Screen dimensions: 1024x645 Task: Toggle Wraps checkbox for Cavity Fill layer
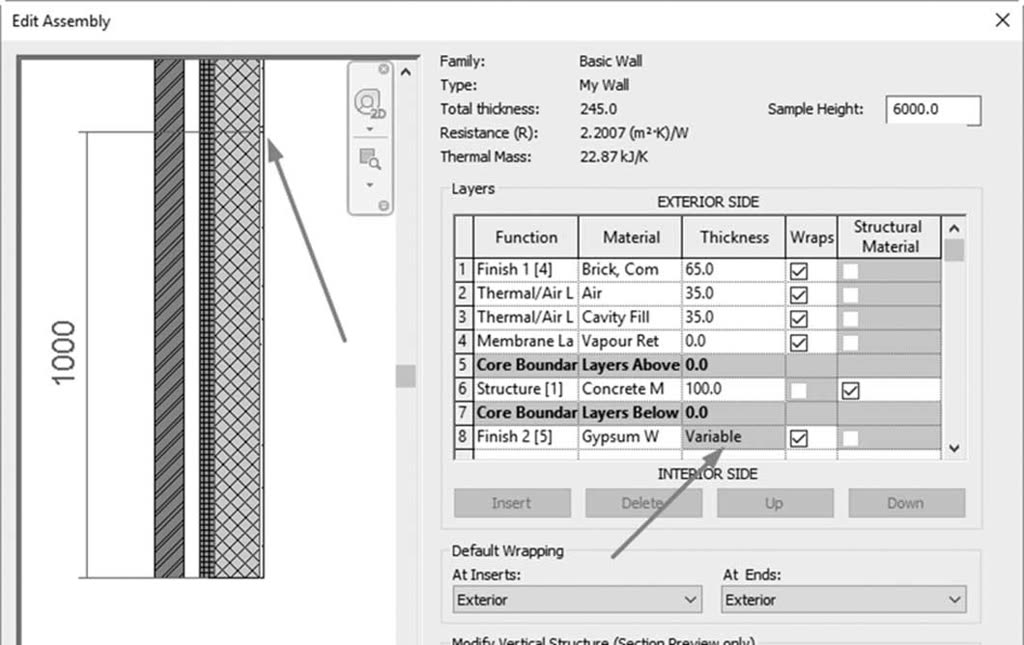pos(799,319)
